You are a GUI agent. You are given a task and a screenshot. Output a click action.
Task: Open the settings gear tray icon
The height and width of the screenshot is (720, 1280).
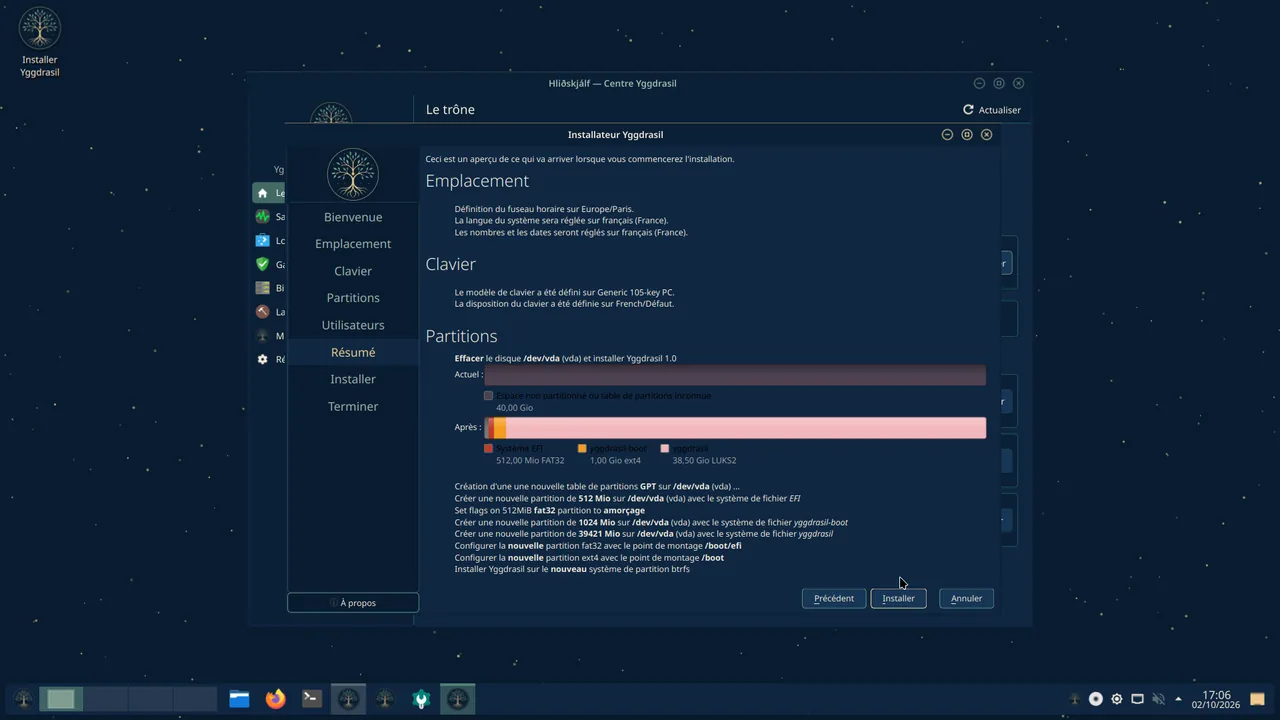pos(1117,699)
